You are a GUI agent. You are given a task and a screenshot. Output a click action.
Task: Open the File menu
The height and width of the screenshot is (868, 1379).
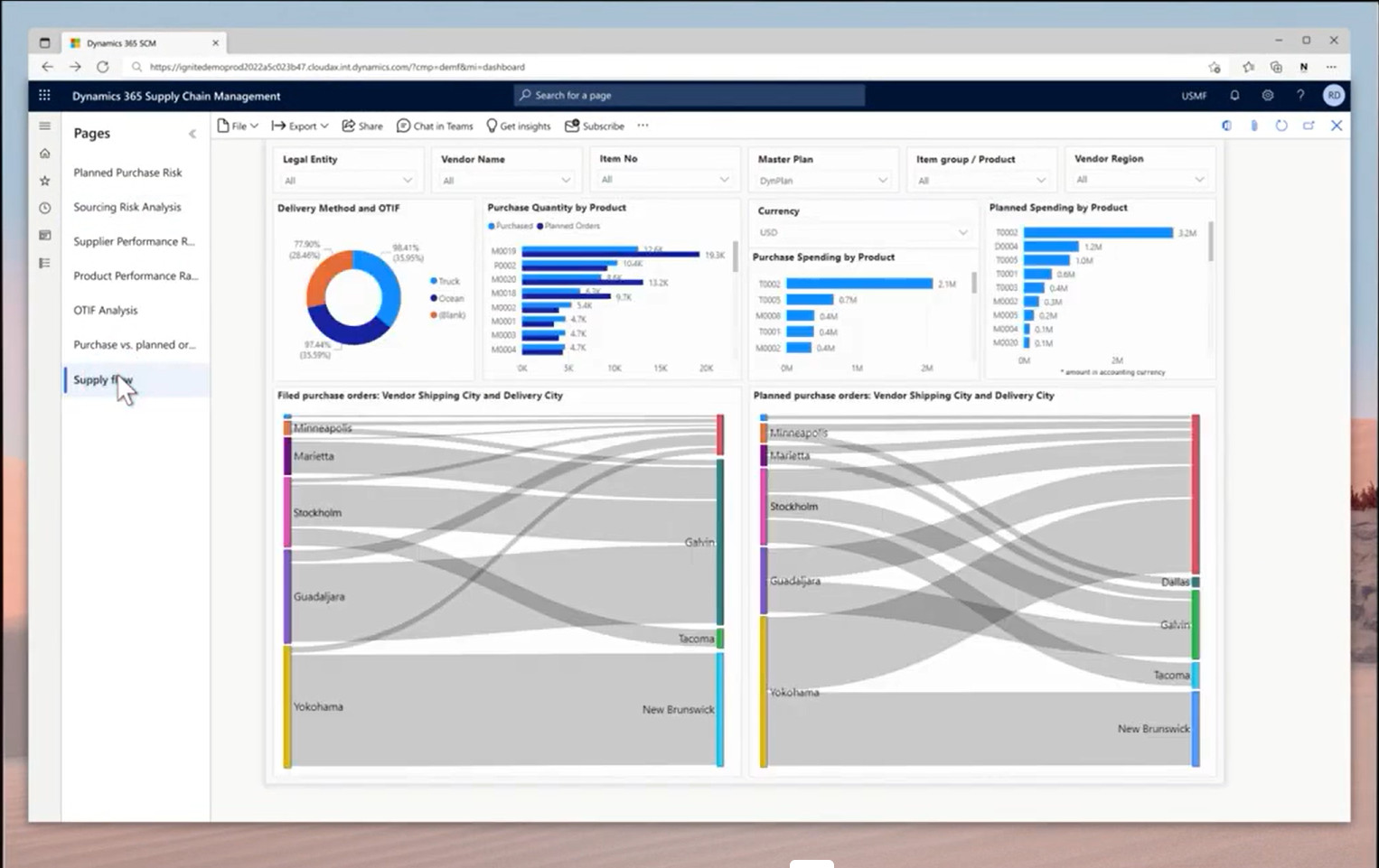(x=237, y=126)
